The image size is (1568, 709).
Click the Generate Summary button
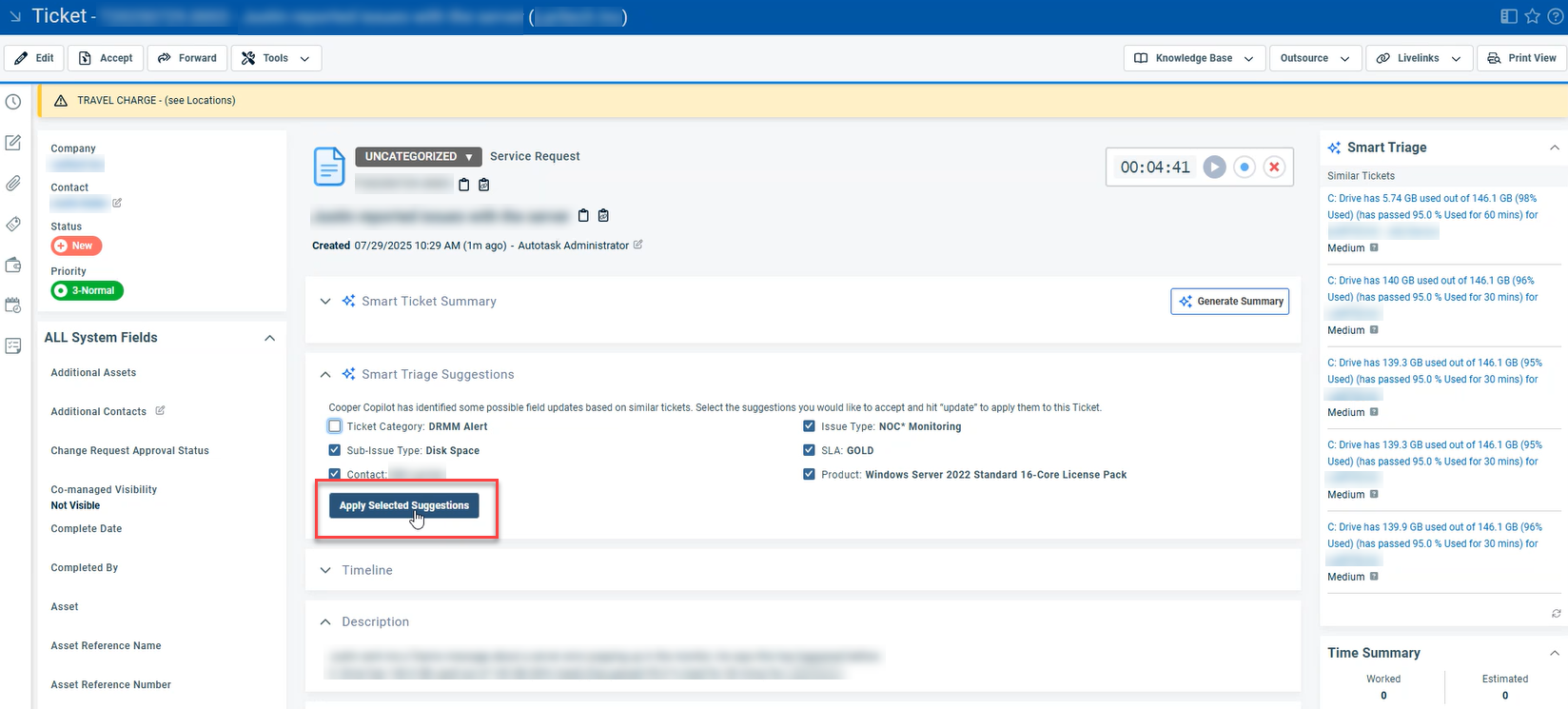coord(1229,302)
